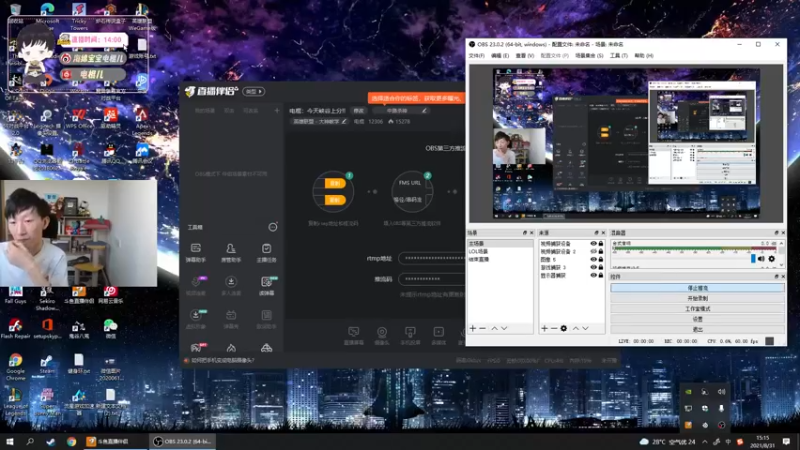Image resolution: width=800 pixels, height=450 pixels.
Task: Open the streamer tasks tool icon
Action: tap(266, 253)
